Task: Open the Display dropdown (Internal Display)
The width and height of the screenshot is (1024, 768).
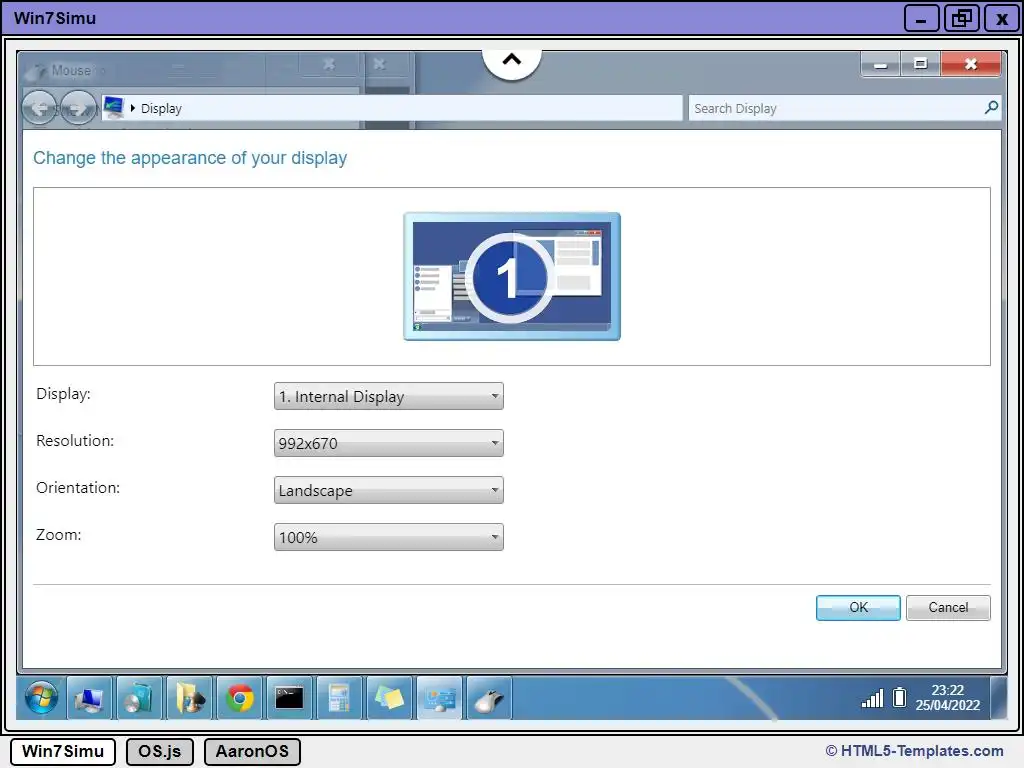Action: pos(389,396)
